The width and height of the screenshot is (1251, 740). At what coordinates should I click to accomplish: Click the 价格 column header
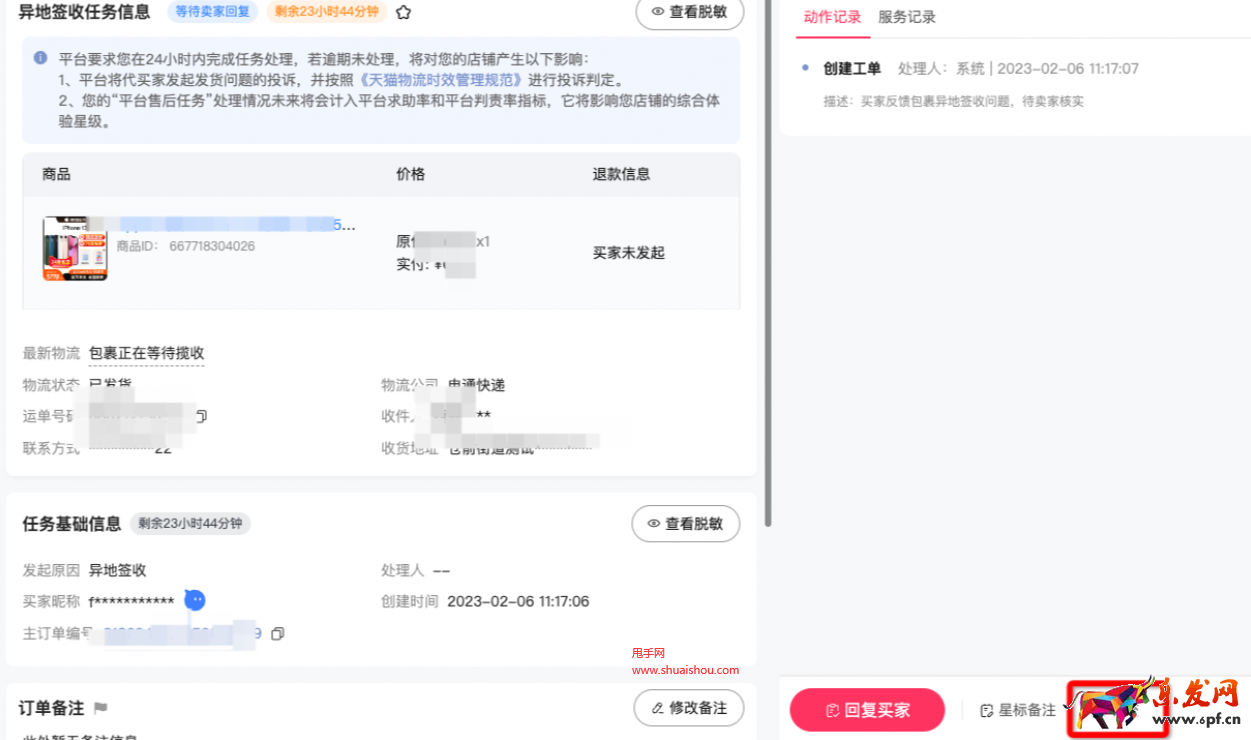point(411,174)
